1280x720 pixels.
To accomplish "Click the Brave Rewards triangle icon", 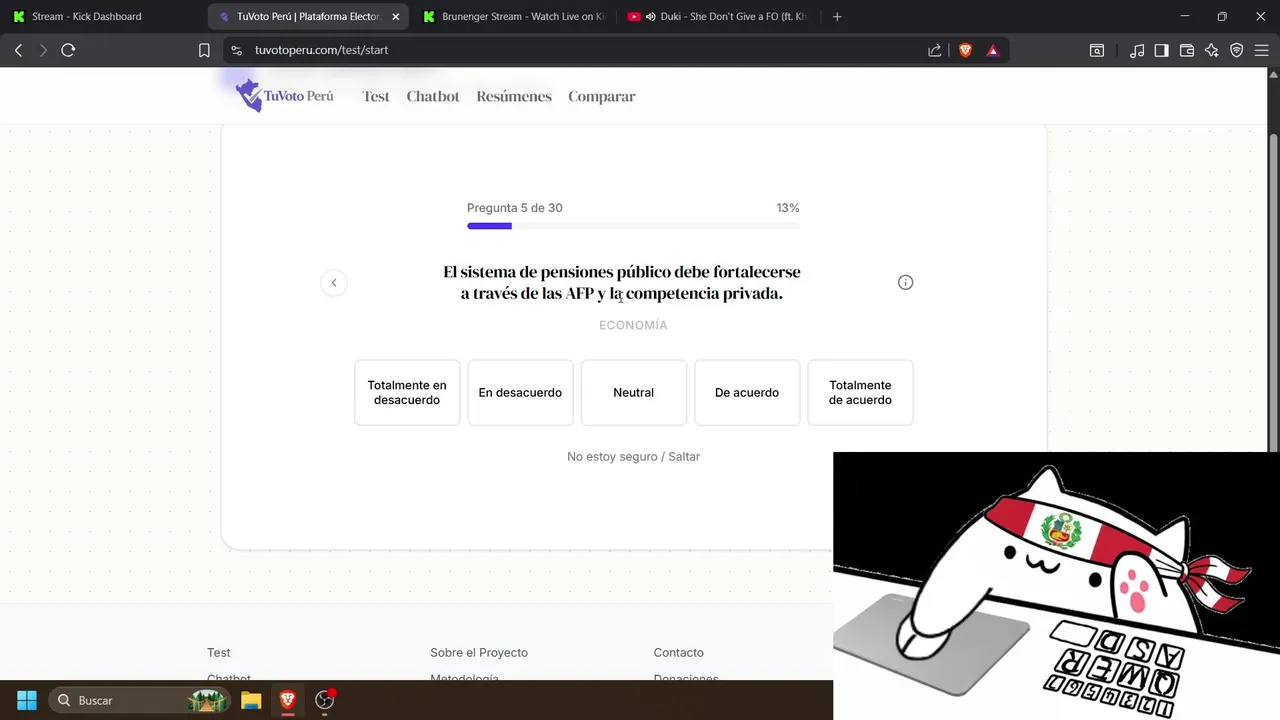I will tap(993, 50).
